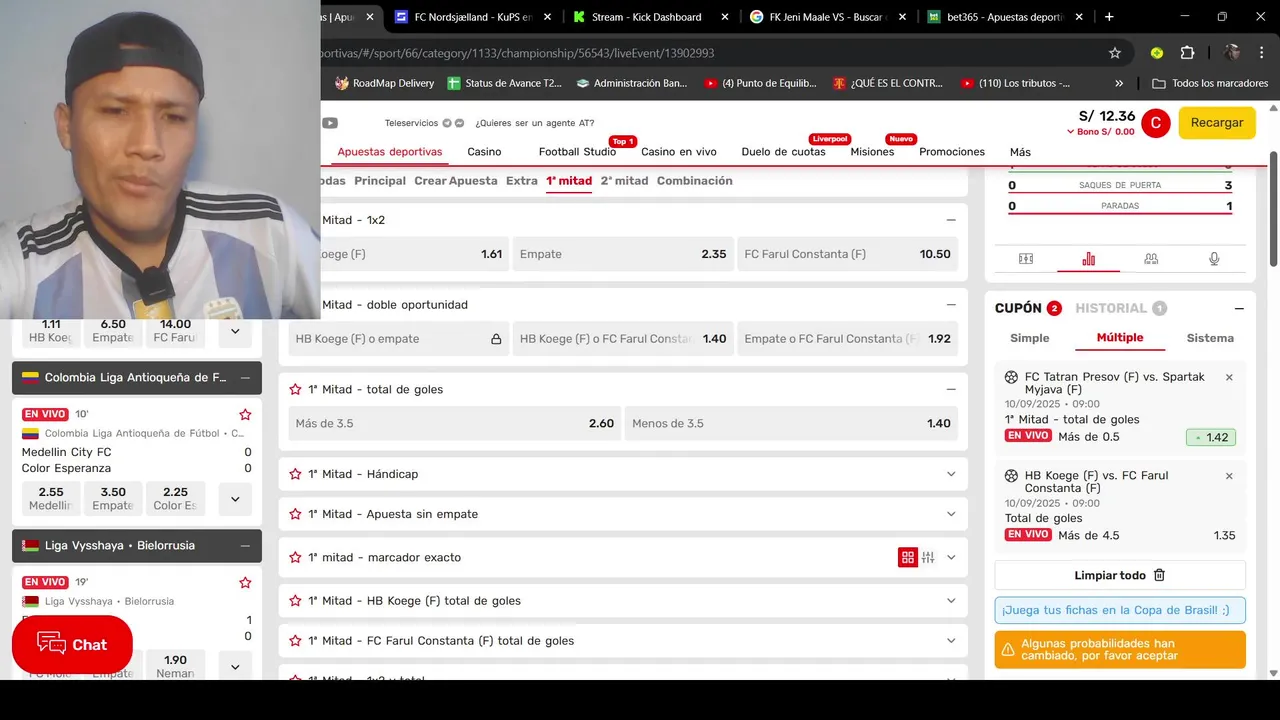
Task: Expand the 1° Mitad - Apuesta sin empate market
Action: 951,514
